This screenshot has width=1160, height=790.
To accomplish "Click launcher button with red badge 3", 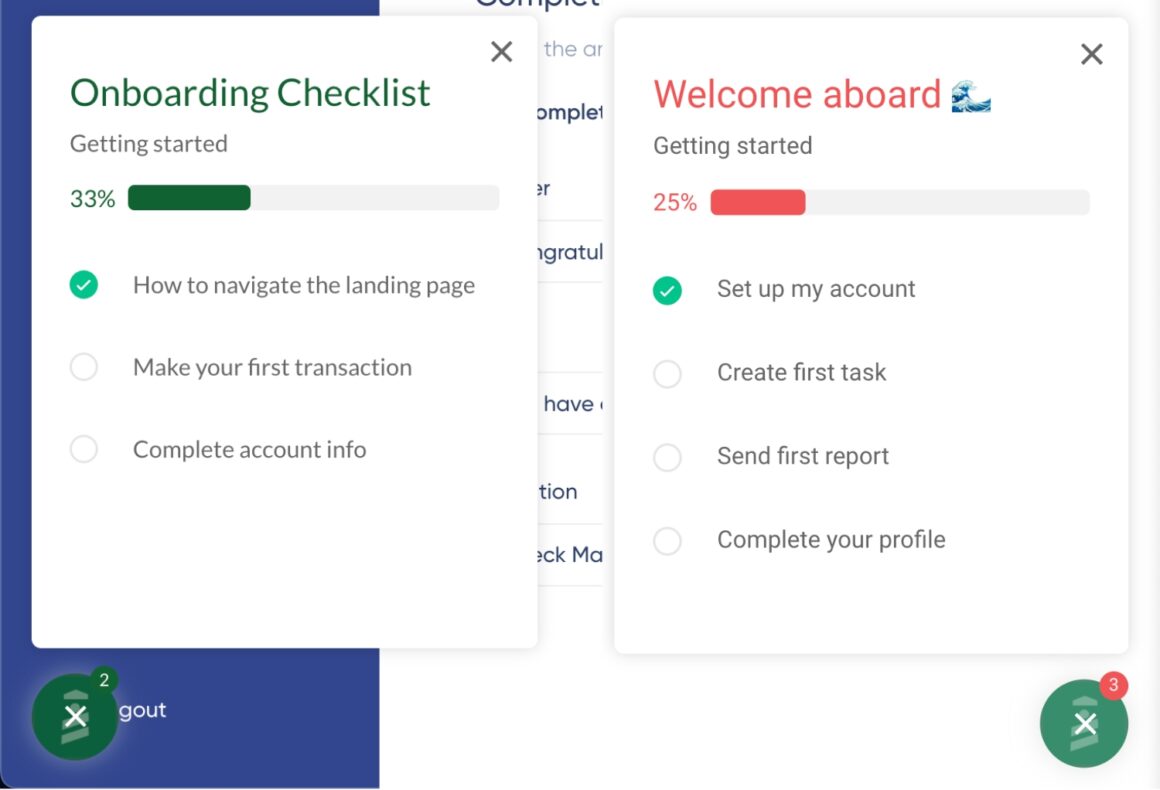I will click(1084, 723).
